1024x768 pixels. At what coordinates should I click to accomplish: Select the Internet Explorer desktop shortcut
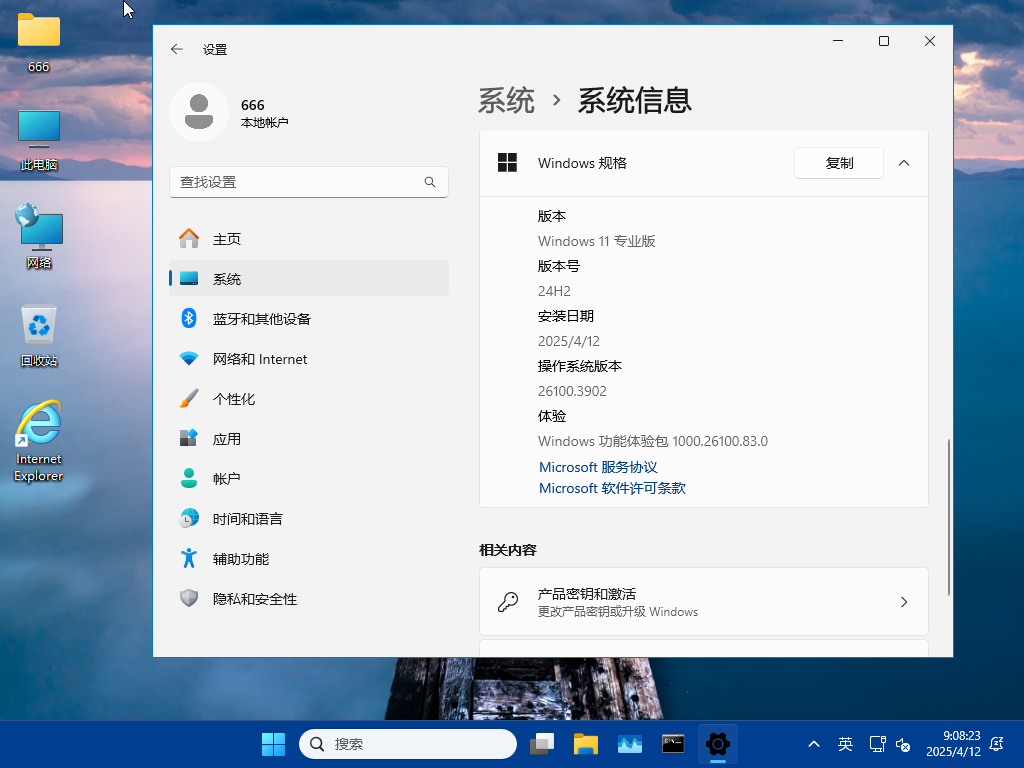click(39, 441)
